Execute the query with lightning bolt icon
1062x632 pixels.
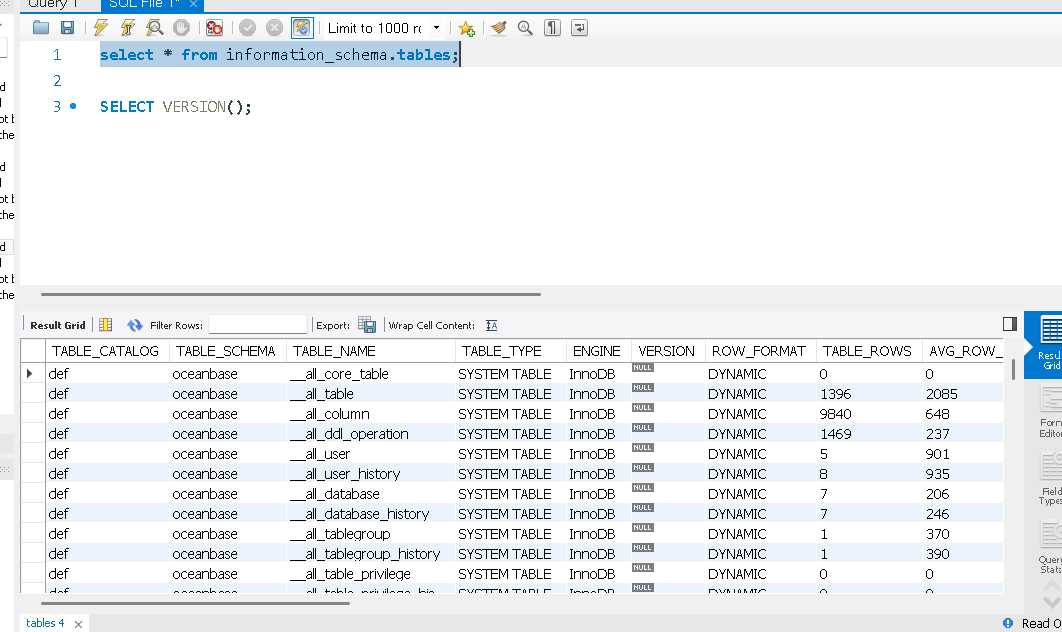pyautogui.click(x=101, y=28)
